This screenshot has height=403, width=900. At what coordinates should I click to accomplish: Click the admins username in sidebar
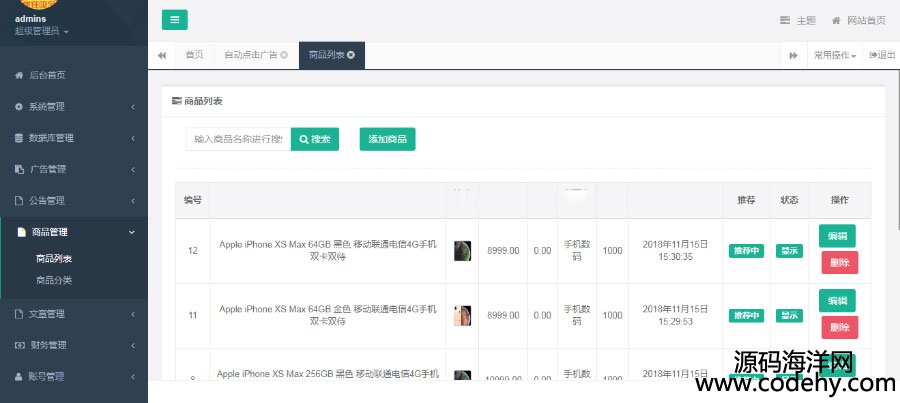tap(30, 19)
